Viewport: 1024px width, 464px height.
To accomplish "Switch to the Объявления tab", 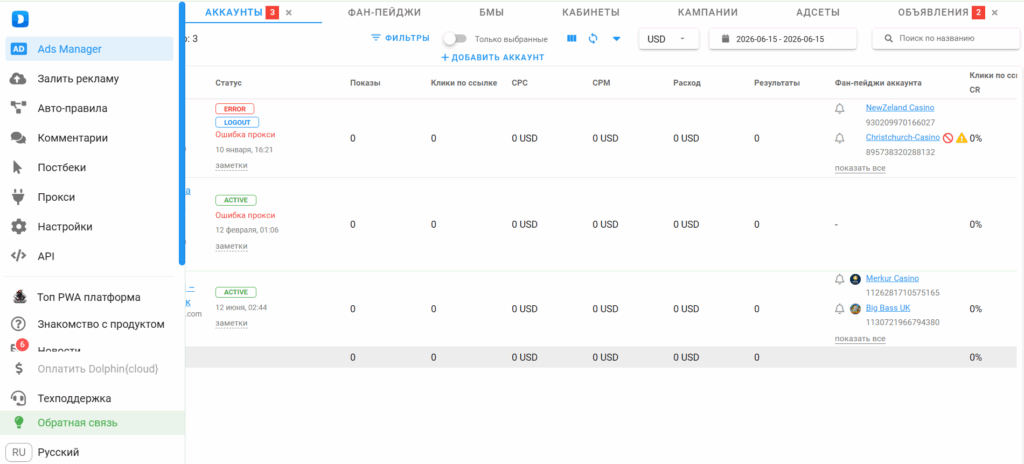I will [x=933, y=12].
